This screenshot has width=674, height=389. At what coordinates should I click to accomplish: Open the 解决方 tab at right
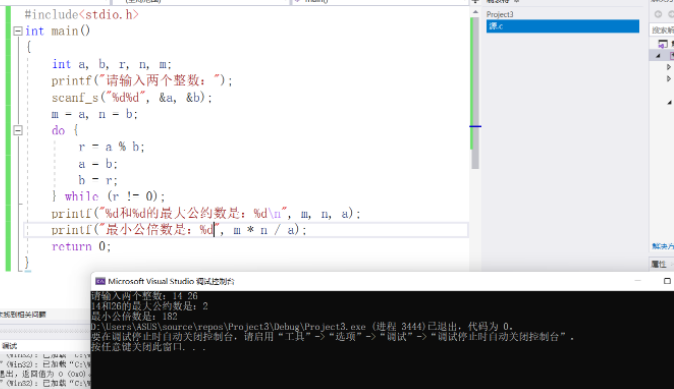(x=662, y=246)
